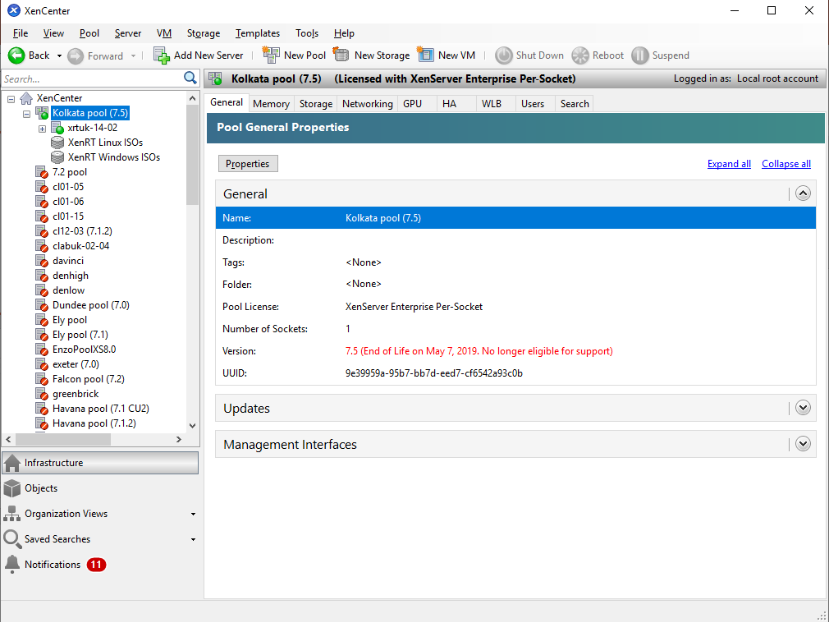Expand the Updates section

[802, 408]
